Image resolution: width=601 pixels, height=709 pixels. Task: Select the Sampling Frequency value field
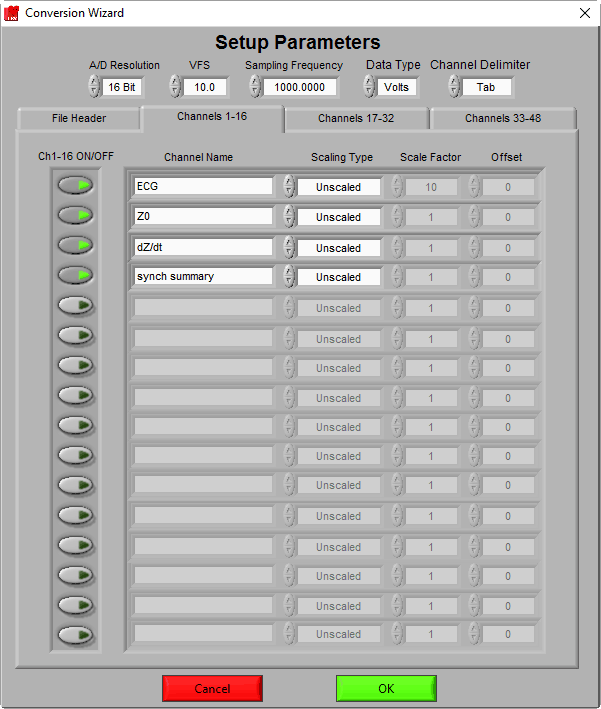pos(300,87)
